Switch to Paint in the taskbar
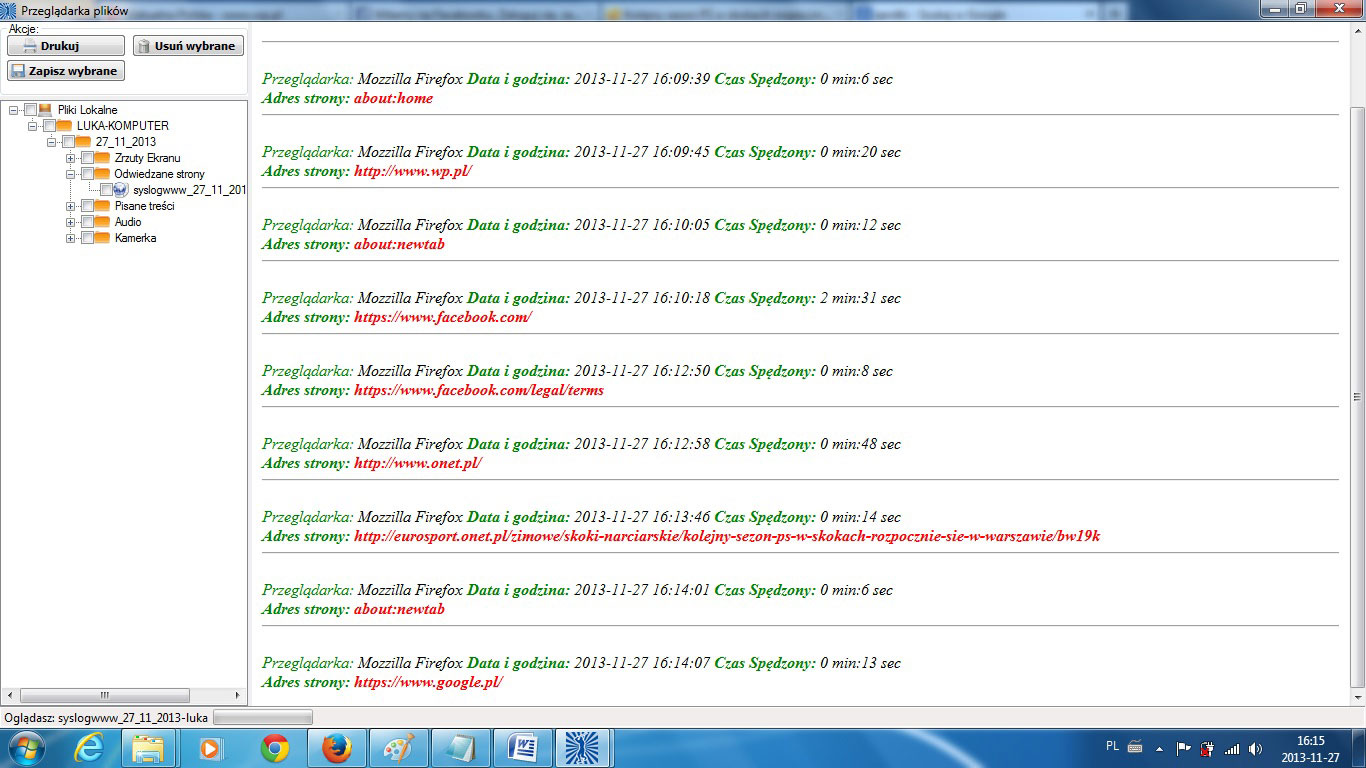The height and width of the screenshot is (768, 1366). click(398, 748)
